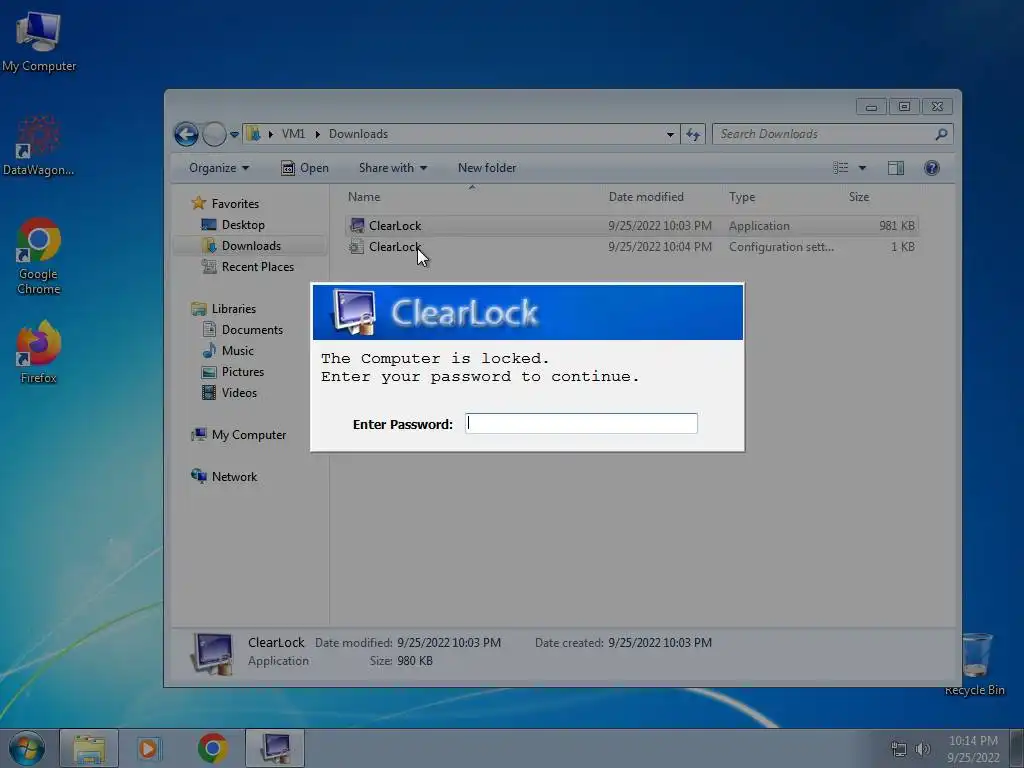Open the DataWagon desktop shortcut
Screen dimensions: 1024x768
click(x=39, y=146)
